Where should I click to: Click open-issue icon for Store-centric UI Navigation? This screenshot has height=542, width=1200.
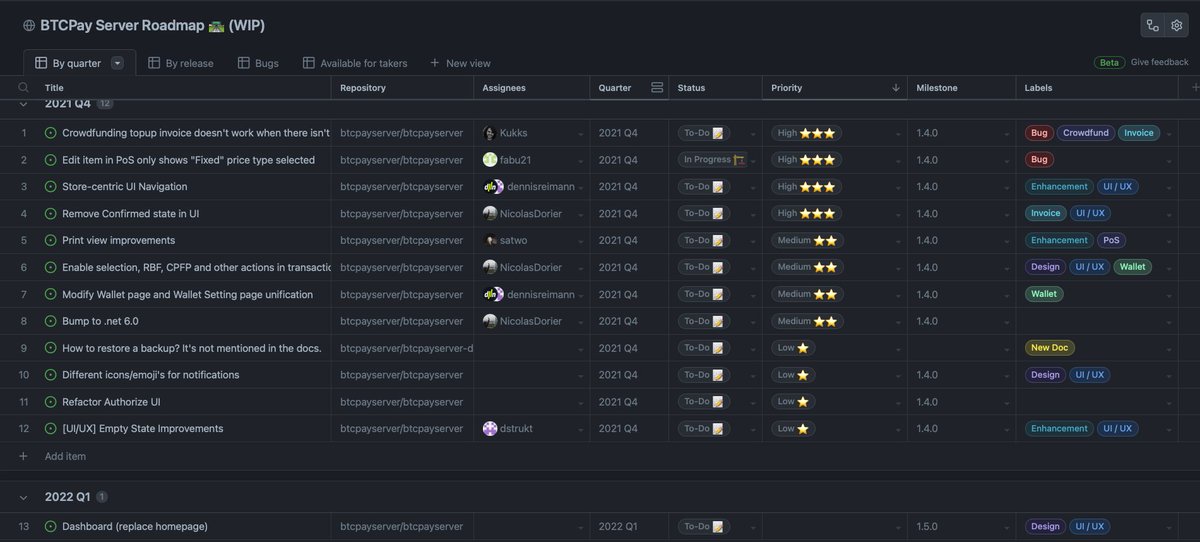pyautogui.click(x=51, y=187)
